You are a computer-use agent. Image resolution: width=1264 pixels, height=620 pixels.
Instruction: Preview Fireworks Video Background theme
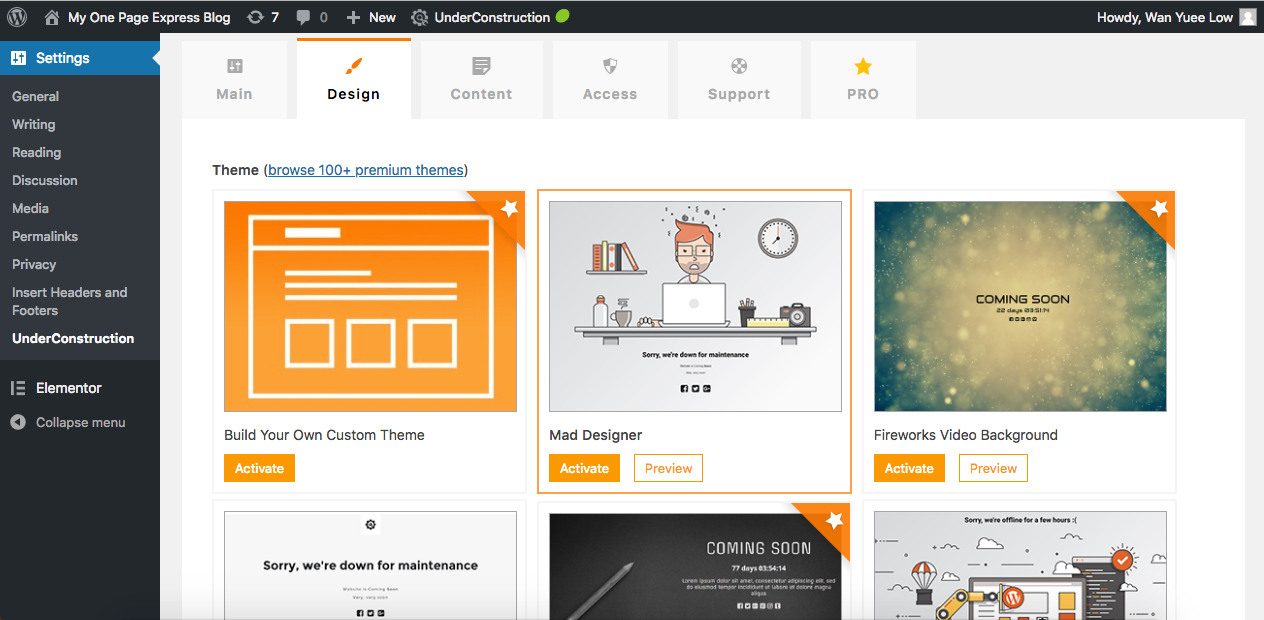point(993,468)
